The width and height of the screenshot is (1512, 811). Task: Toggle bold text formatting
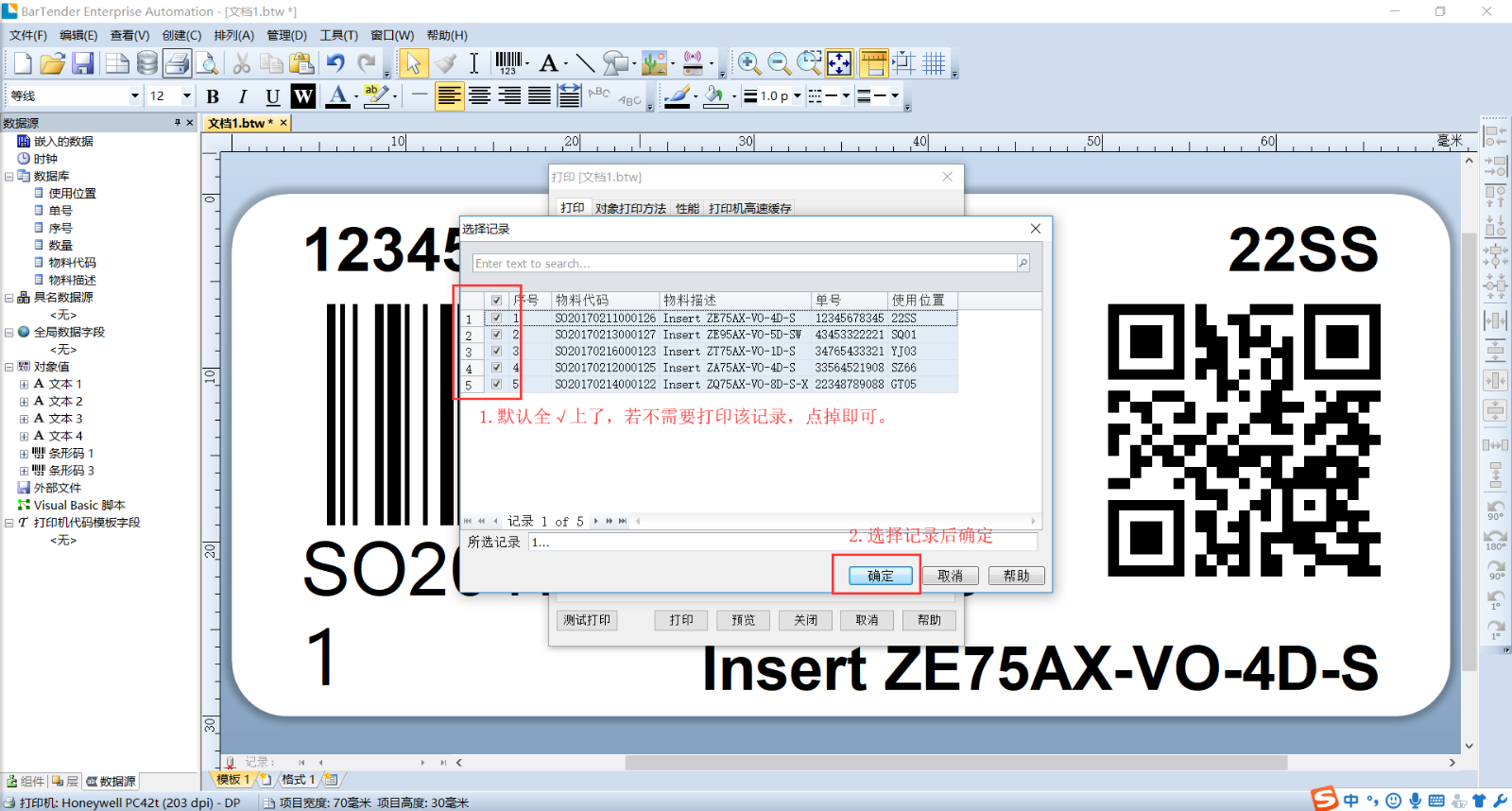point(213,96)
